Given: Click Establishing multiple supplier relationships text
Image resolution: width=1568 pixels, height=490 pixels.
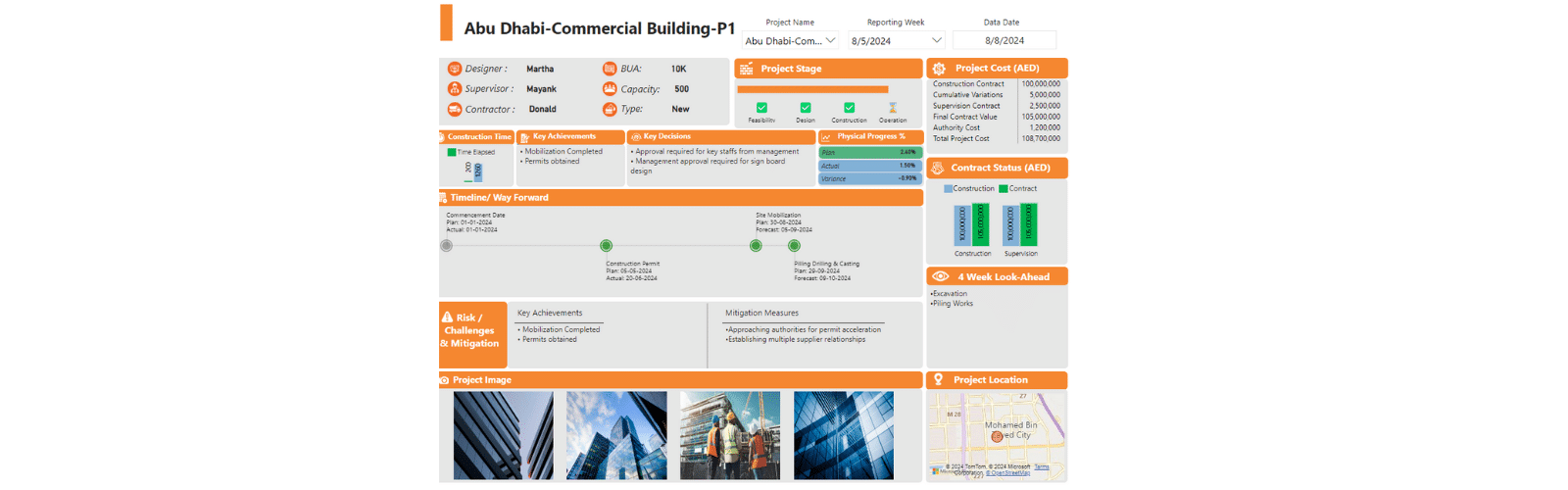Looking at the screenshot, I should point(796,340).
